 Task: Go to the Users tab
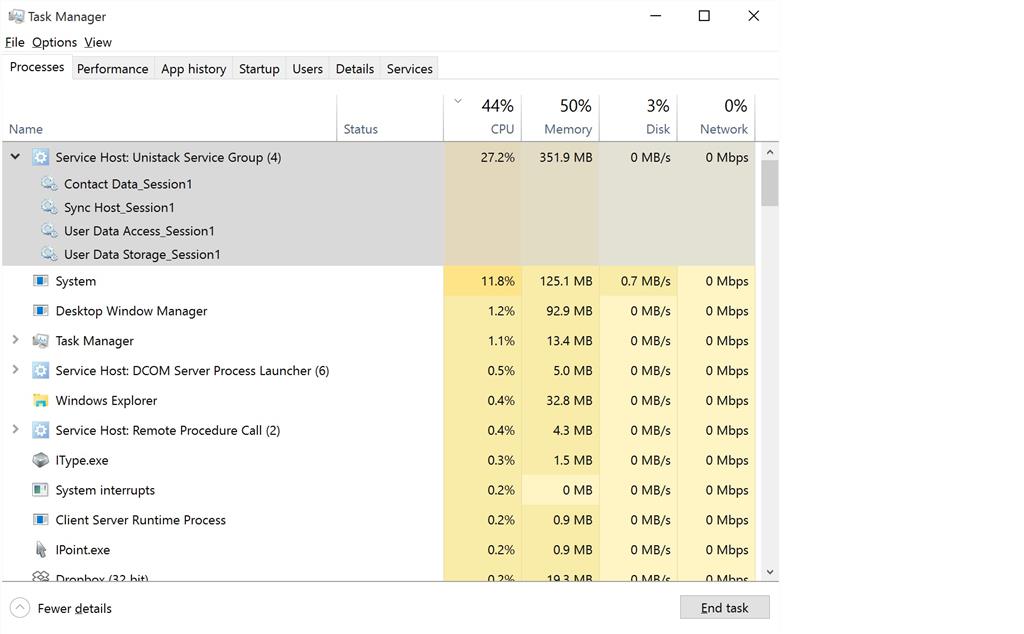pyautogui.click(x=308, y=69)
